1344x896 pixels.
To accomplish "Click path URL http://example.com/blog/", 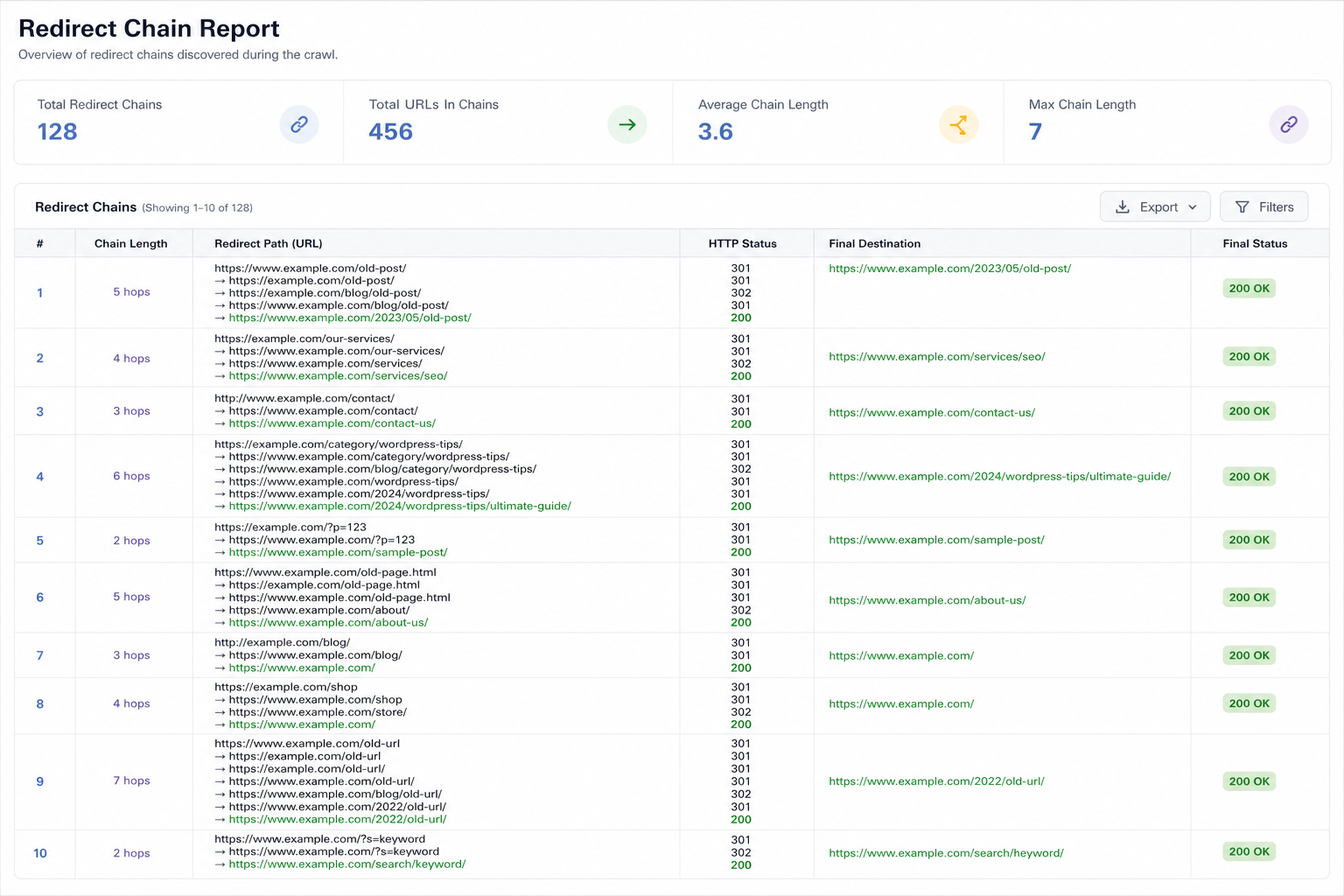I will click(282, 642).
